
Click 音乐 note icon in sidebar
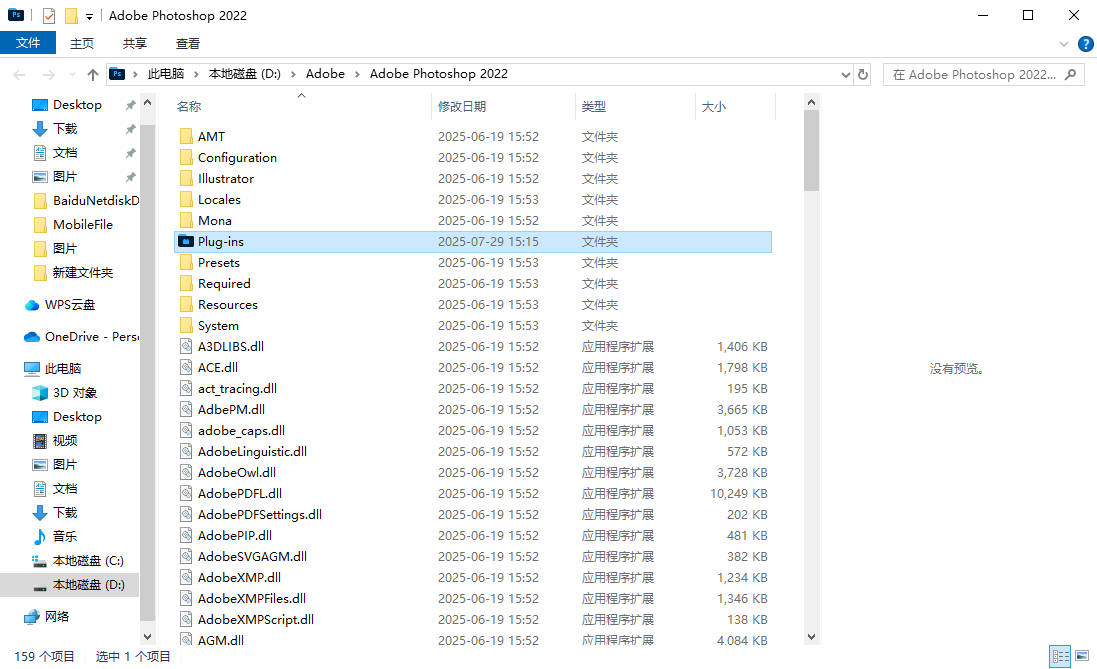pyautogui.click(x=40, y=537)
